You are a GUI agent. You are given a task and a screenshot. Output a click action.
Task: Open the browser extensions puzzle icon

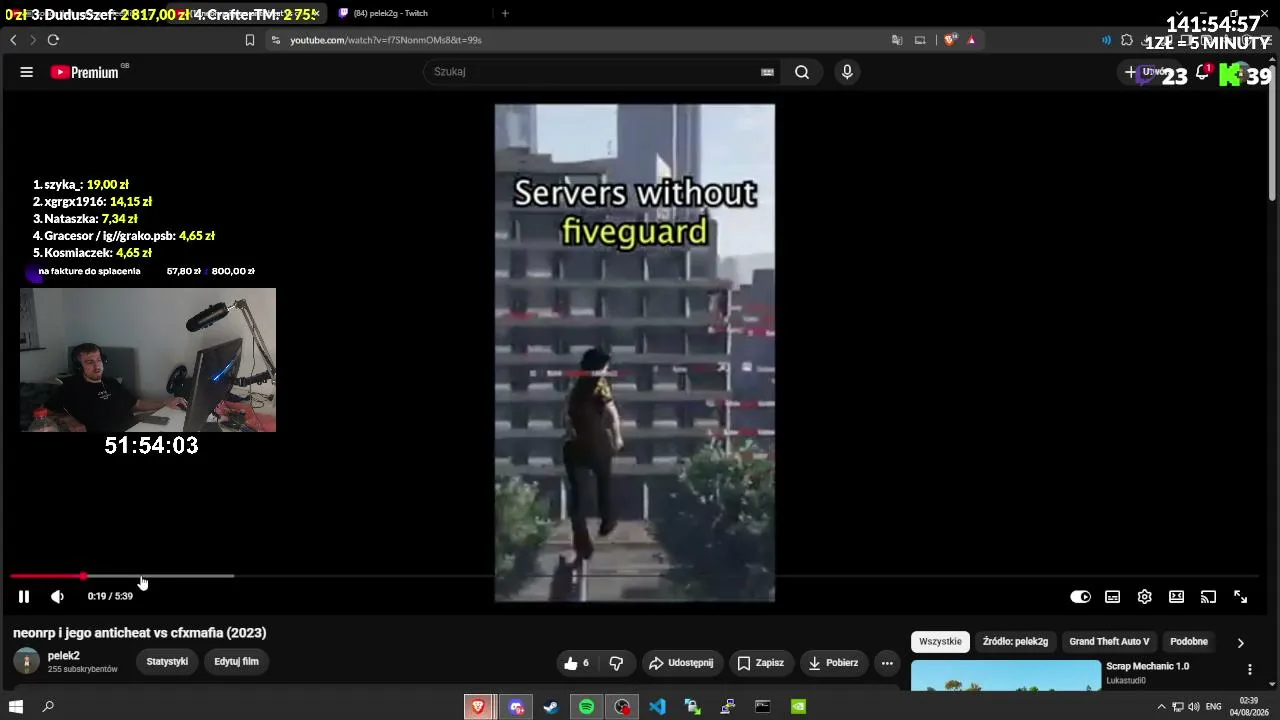coord(1127,40)
